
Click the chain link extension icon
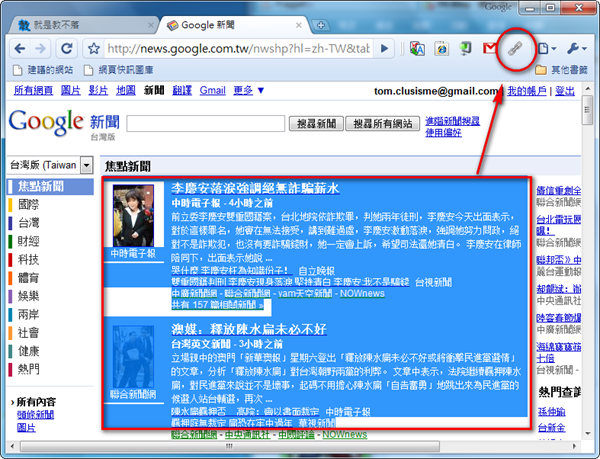pos(515,49)
